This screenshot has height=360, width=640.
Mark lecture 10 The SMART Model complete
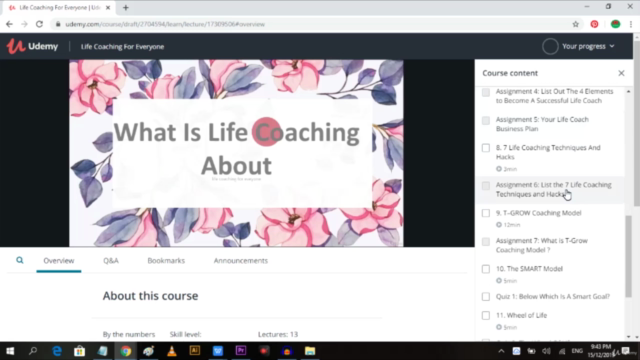tap(486, 269)
